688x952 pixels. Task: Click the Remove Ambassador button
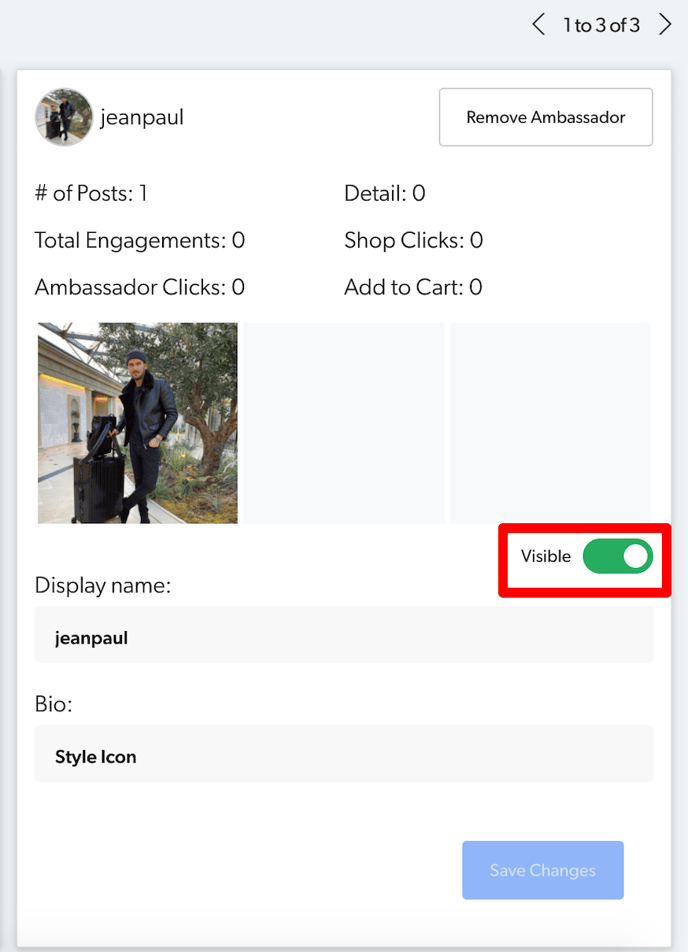[x=546, y=117]
